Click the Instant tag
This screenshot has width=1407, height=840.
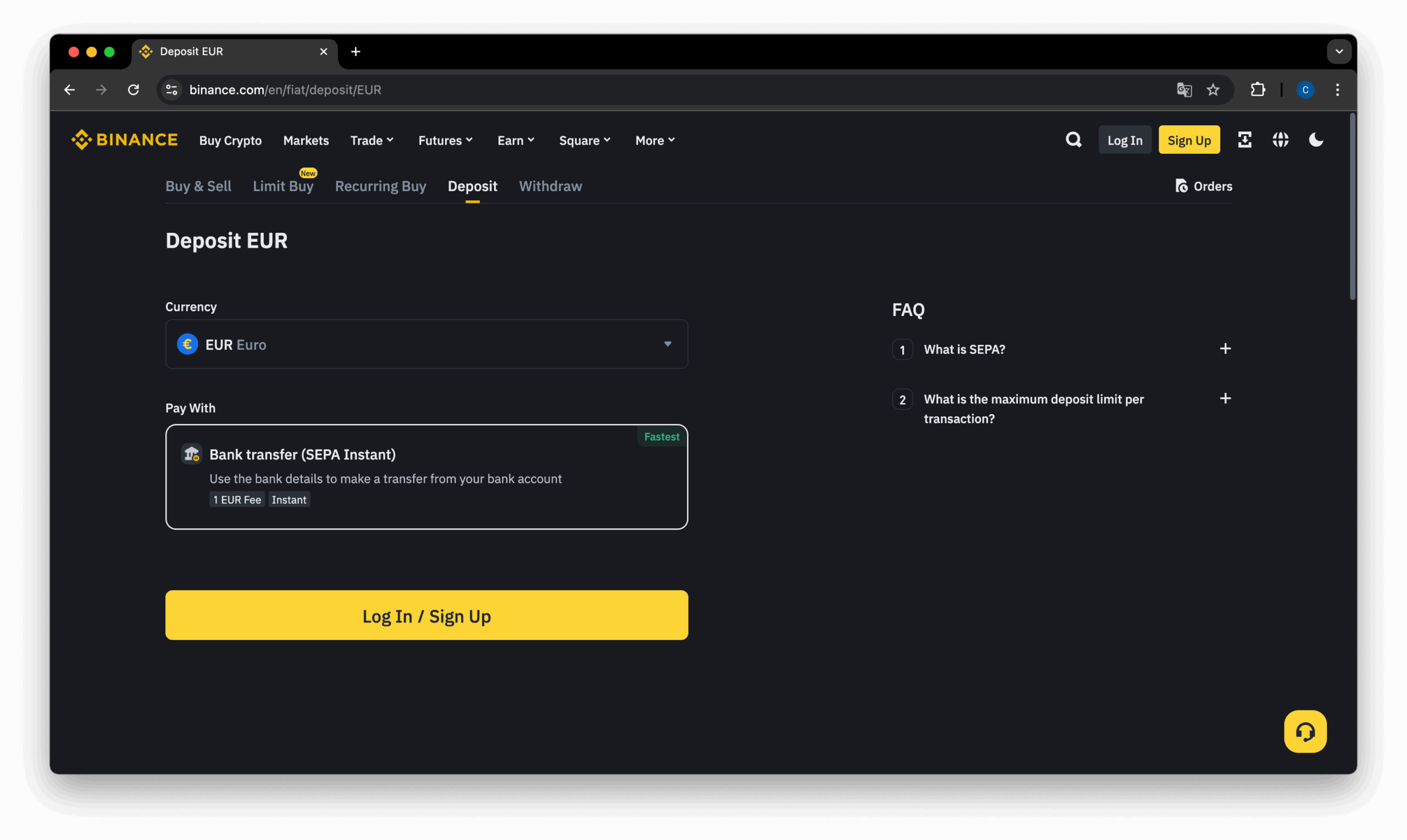tap(289, 499)
